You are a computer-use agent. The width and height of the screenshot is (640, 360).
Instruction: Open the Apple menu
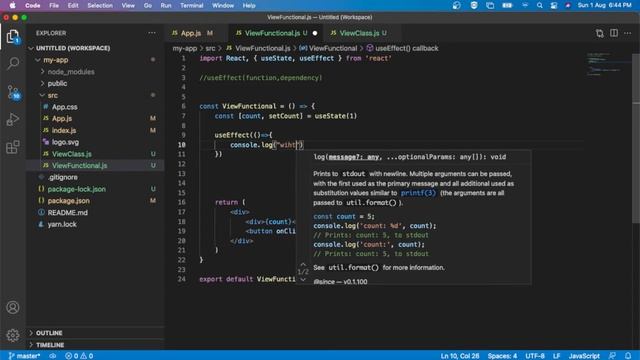tap(12, 6)
